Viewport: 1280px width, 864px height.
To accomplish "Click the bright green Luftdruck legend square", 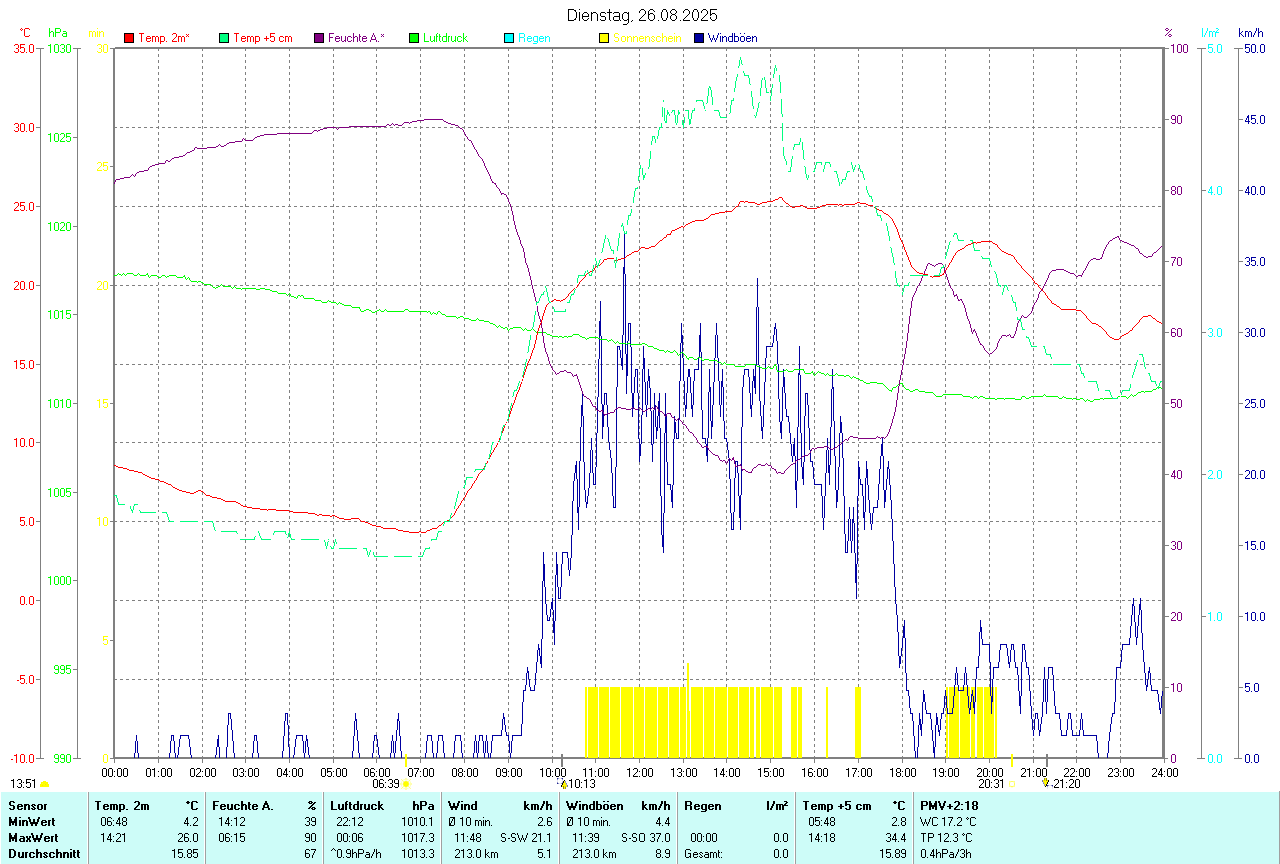I will coord(414,38).
